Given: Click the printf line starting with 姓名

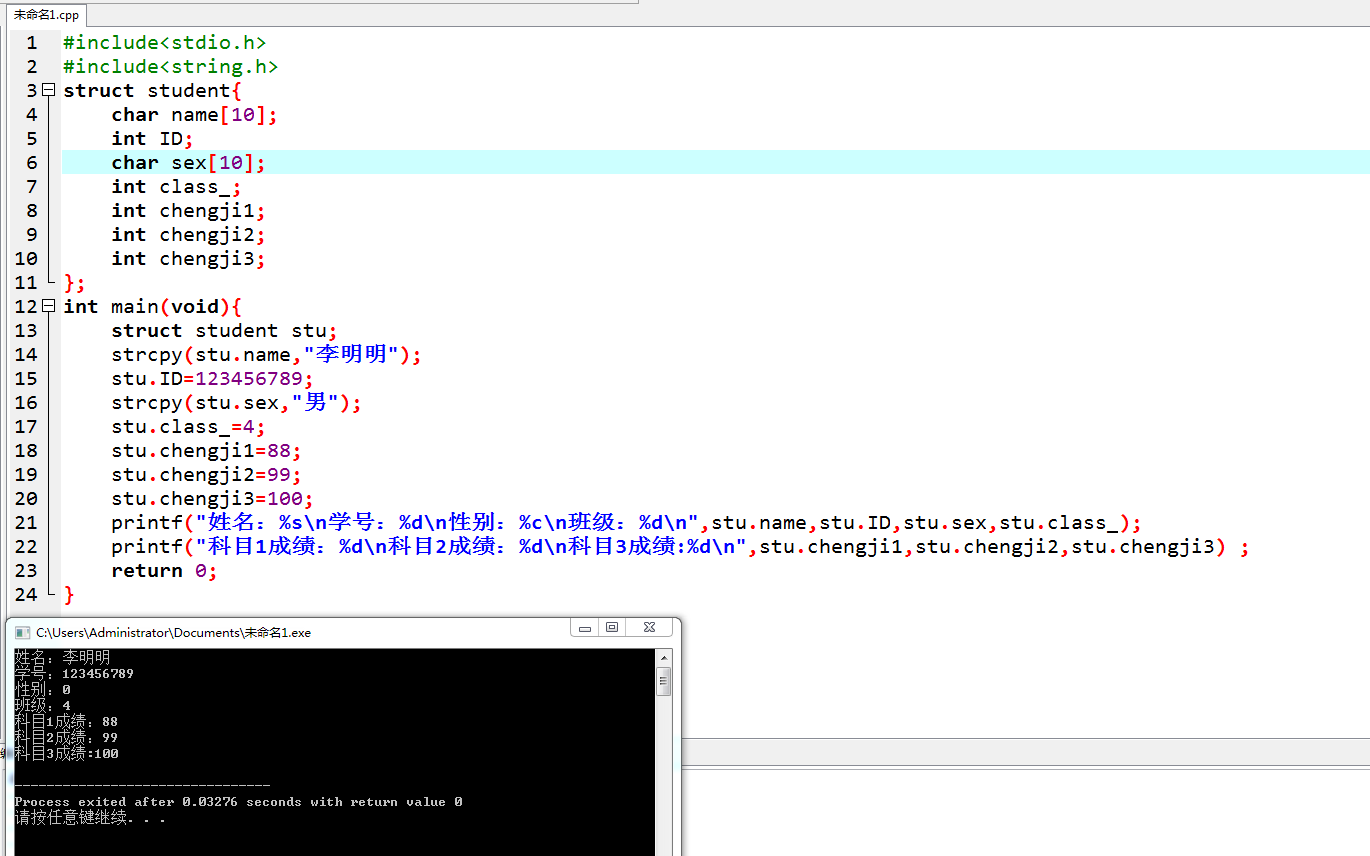Looking at the screenshot, I should [627, 522].
